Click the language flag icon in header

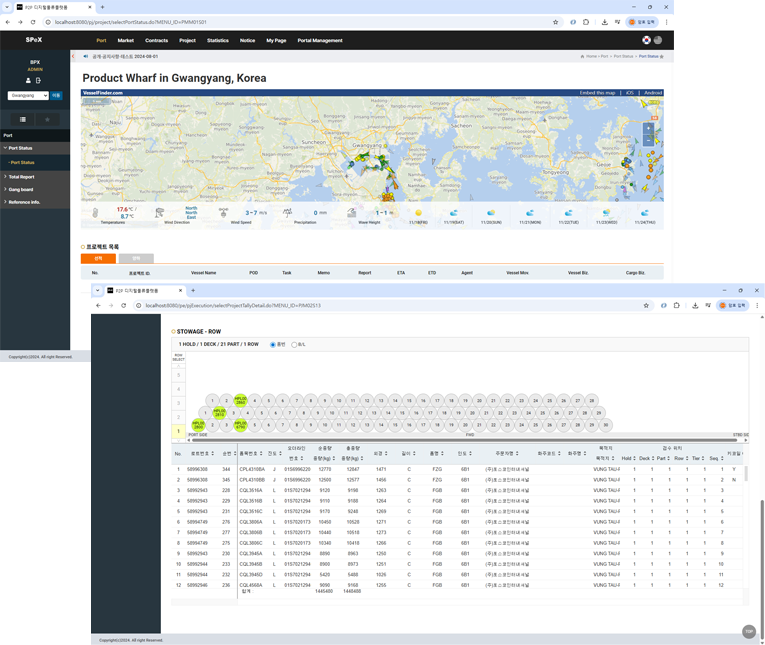[646, 40]
